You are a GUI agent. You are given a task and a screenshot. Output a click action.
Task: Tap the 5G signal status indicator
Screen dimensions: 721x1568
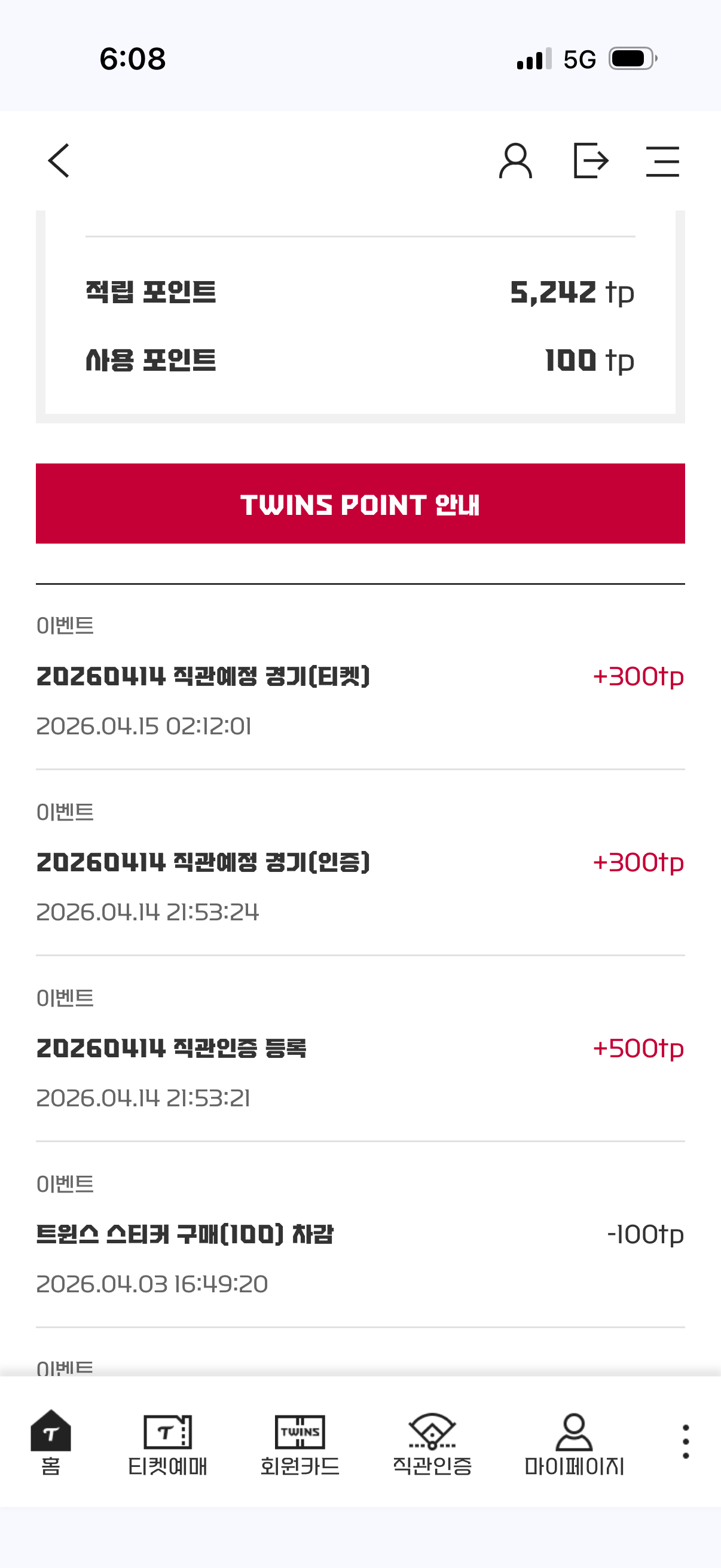(579, 59)
